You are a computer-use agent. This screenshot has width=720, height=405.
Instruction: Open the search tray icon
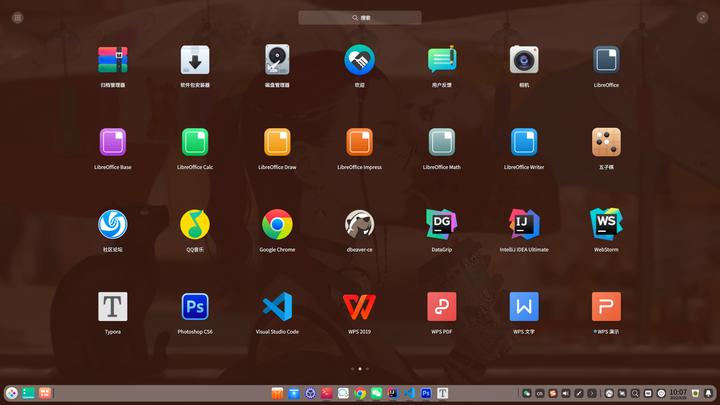tap(635, 394)
